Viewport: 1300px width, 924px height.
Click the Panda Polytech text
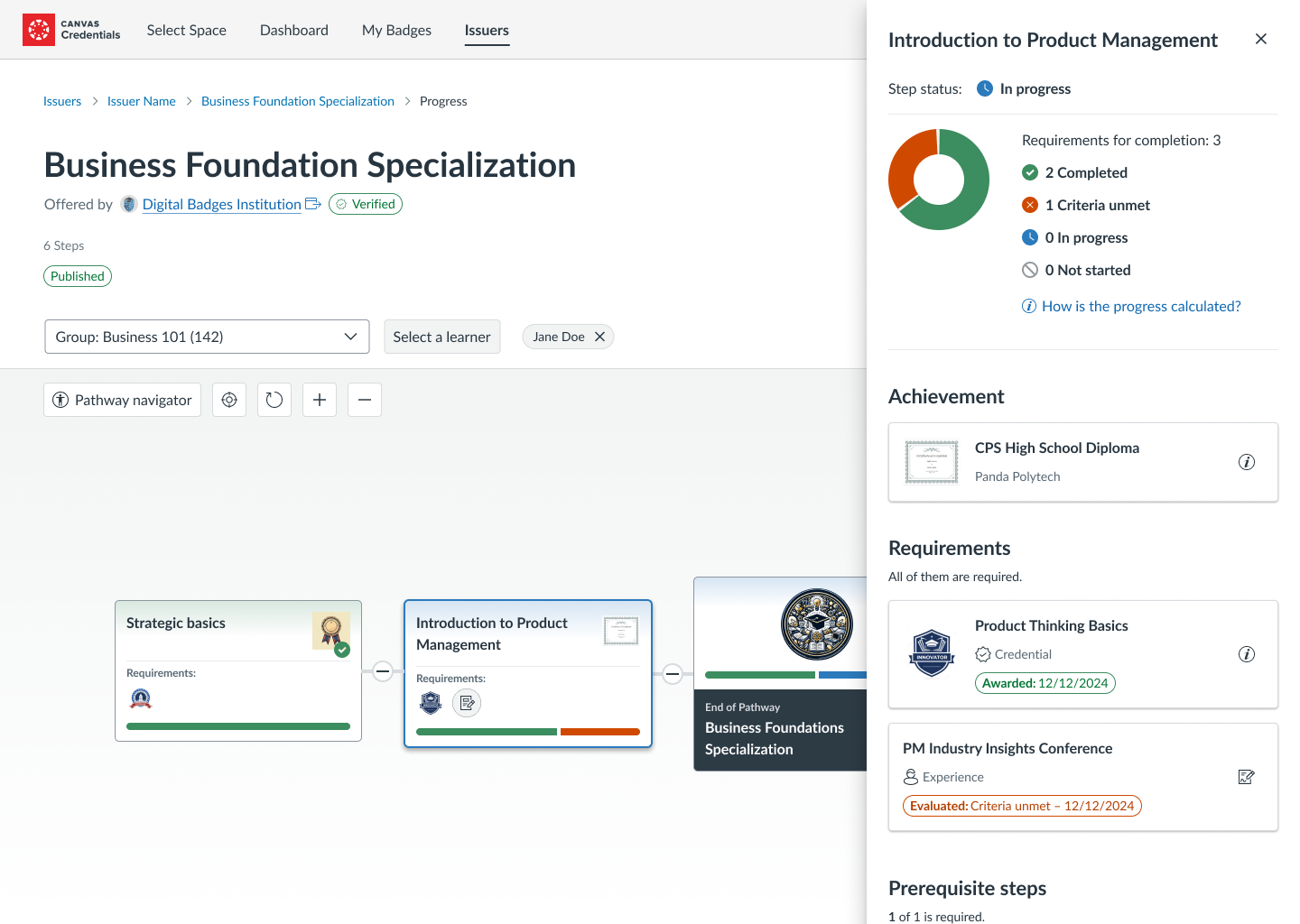pos(1017,476)
